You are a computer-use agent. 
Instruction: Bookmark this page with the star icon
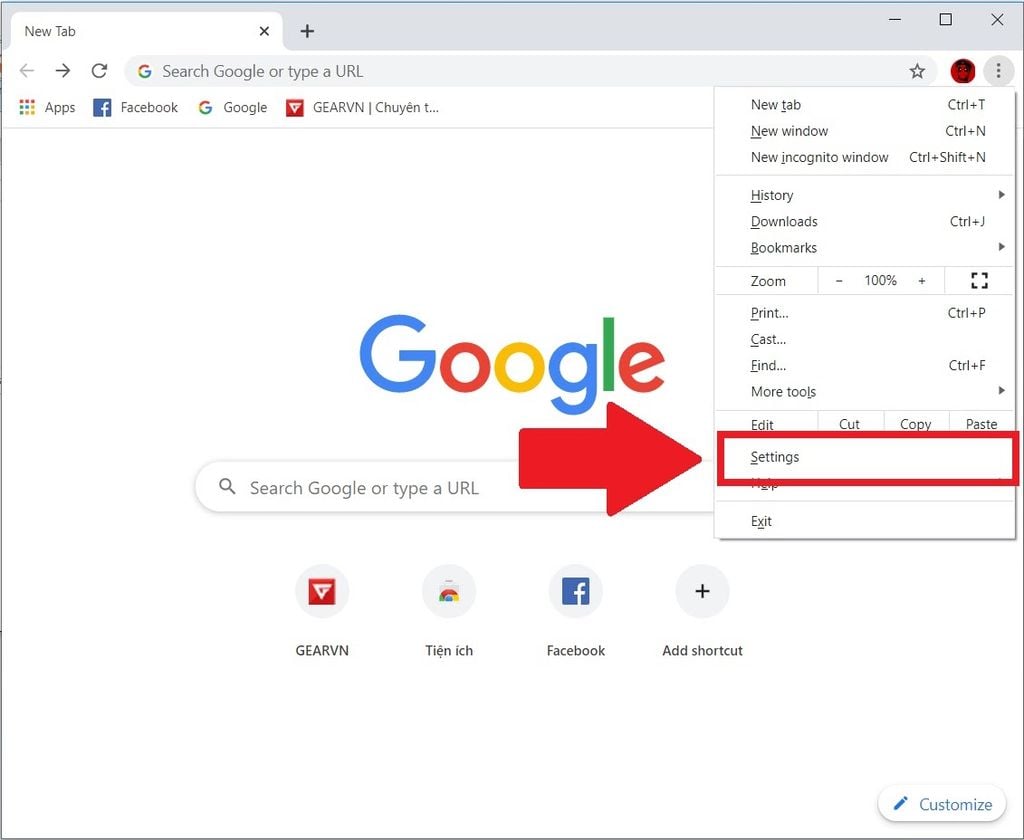(917, 71)
